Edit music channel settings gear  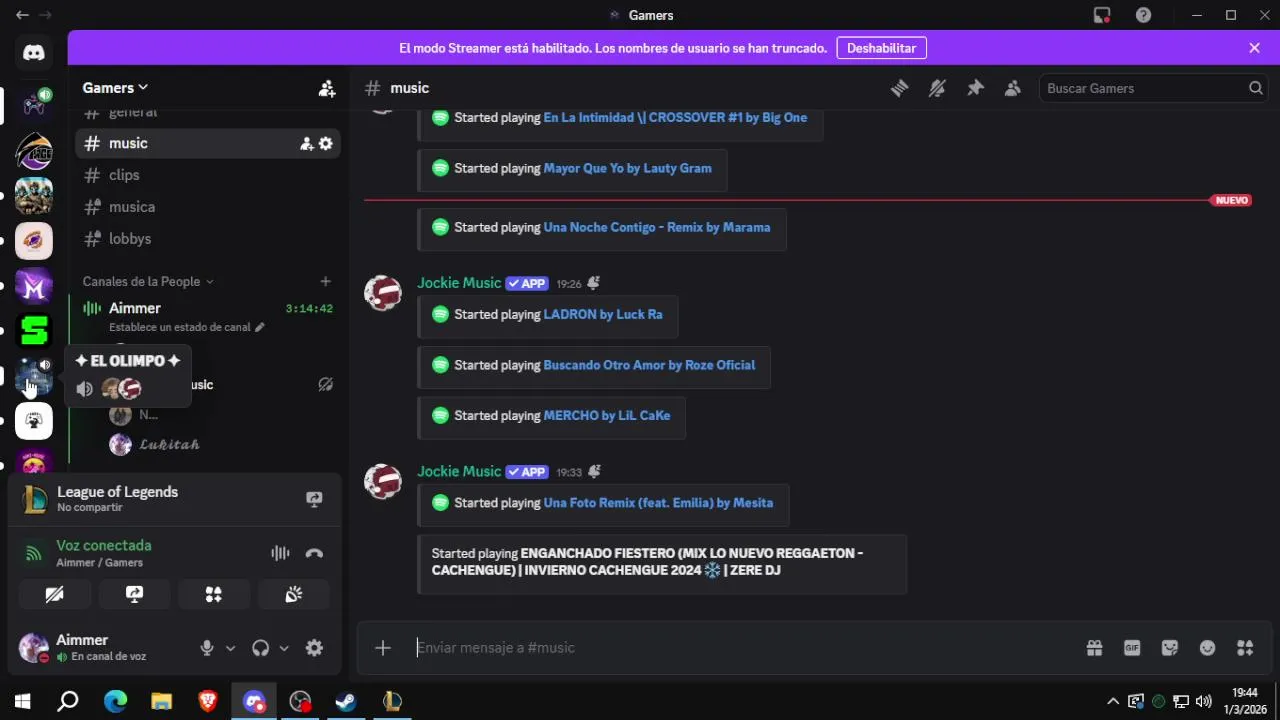[325, 144]
